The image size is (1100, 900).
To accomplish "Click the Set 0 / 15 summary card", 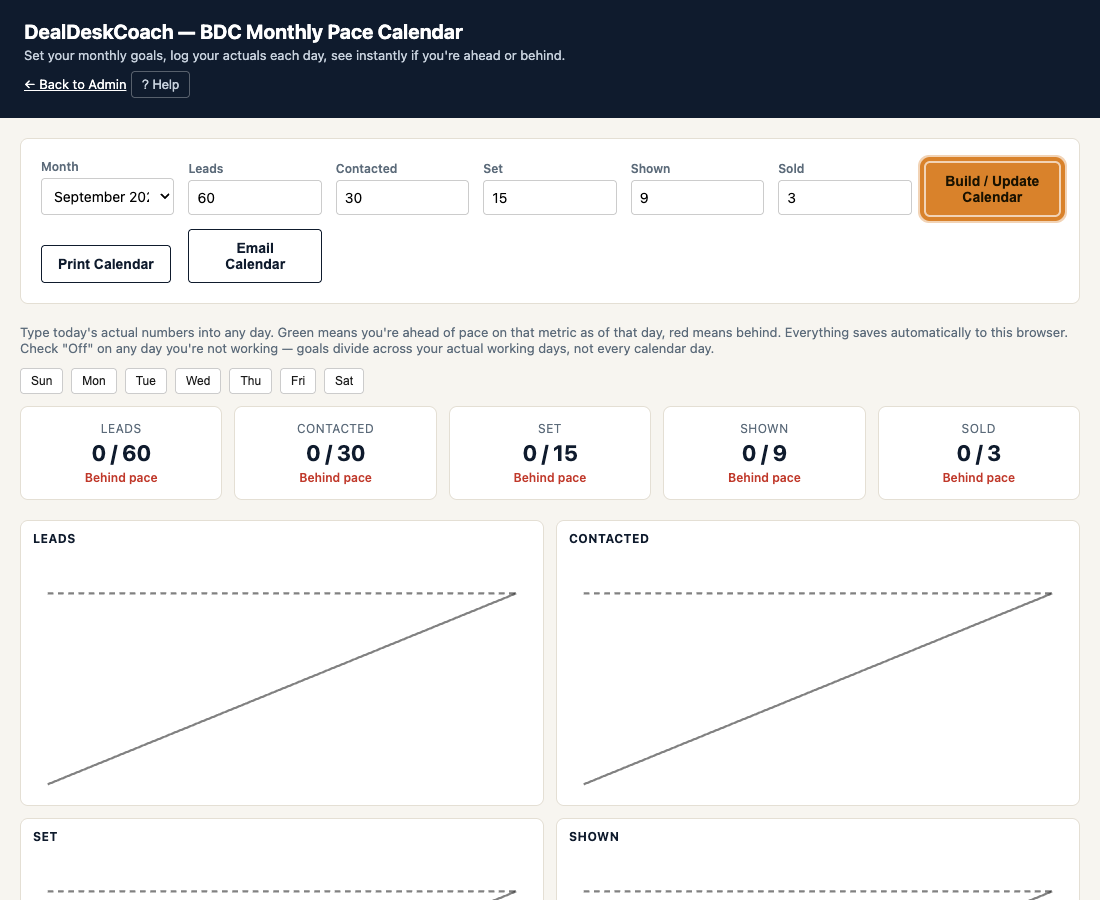I will pos(550,453).
